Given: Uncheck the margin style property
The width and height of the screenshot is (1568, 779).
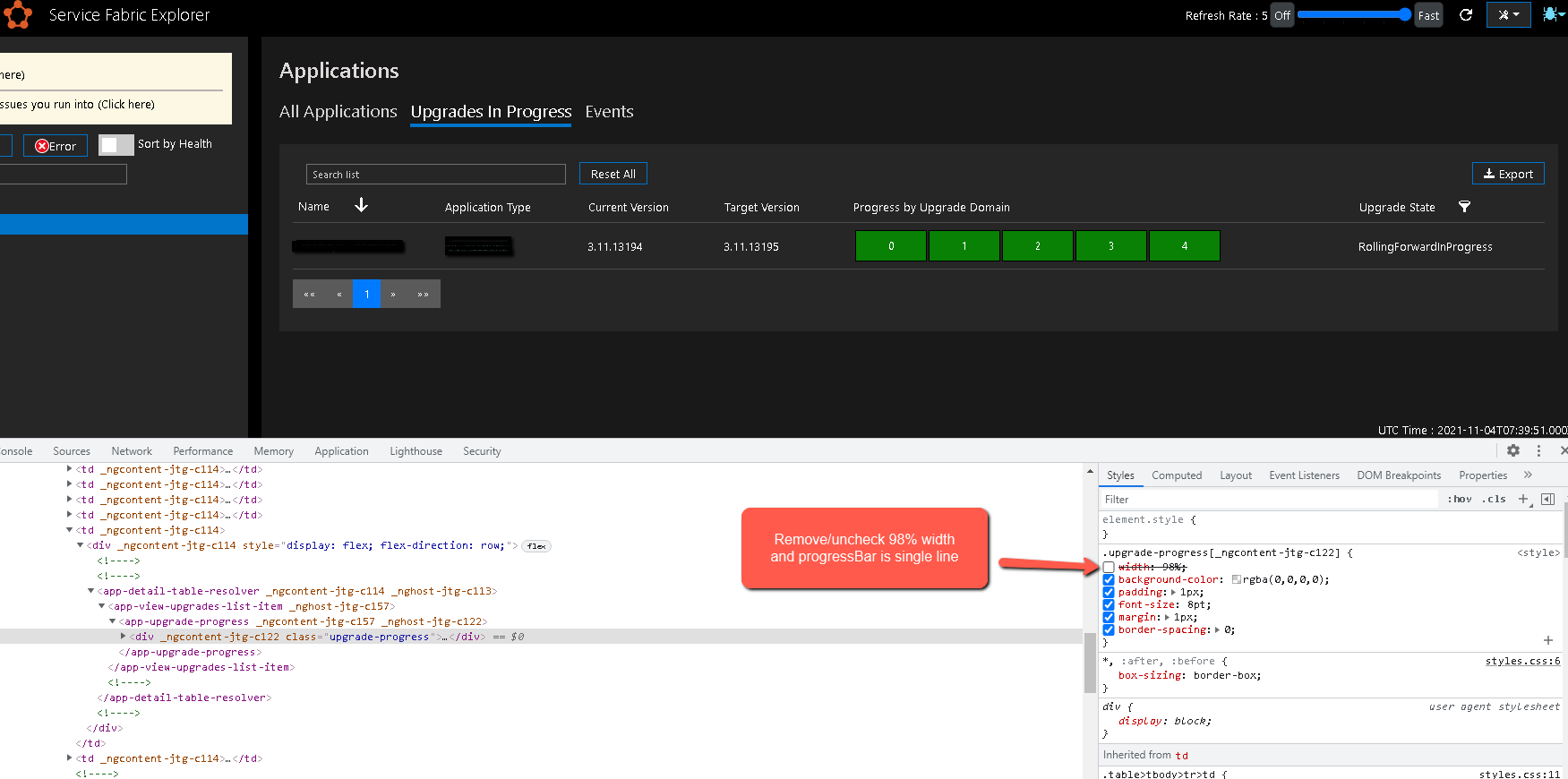Looking at the screenshot, I should pos(1109,617).
